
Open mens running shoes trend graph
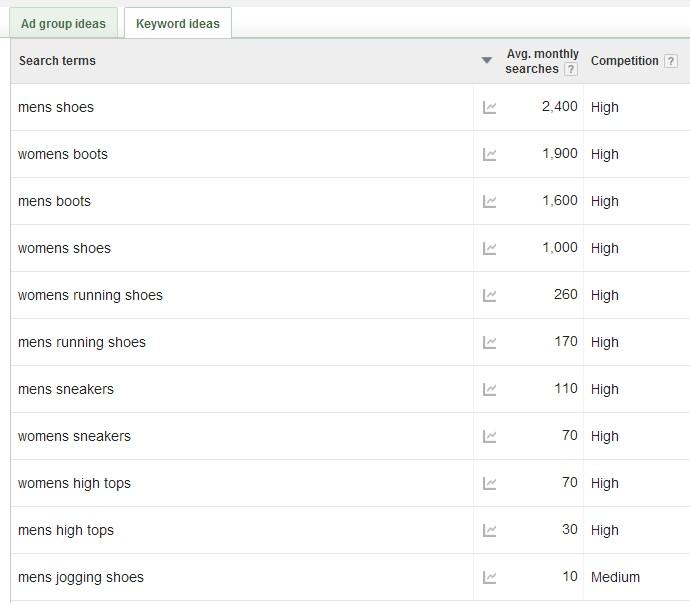pyautogui.click(x=489, y=343)
